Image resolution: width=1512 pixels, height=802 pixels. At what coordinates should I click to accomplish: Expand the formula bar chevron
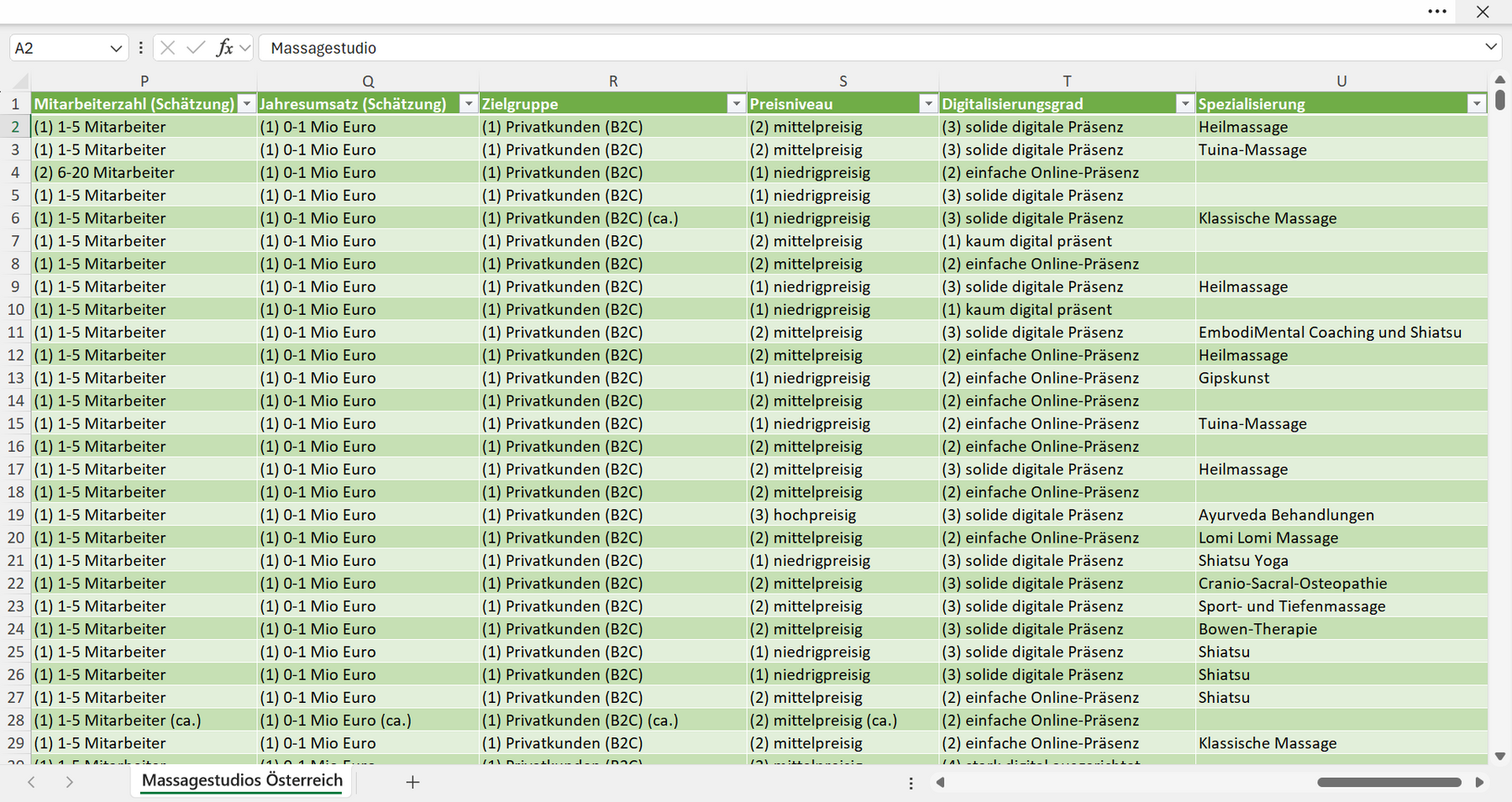pos(1491,47)
